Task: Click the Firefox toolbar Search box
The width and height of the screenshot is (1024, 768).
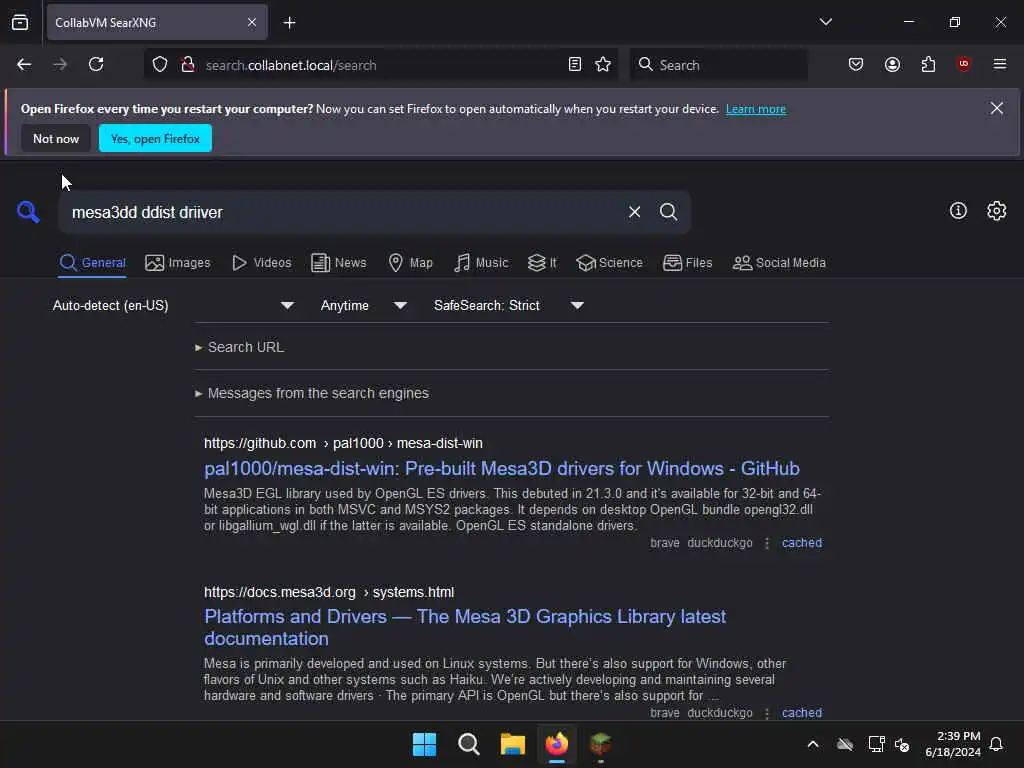Action: click(x=718, y=65)
